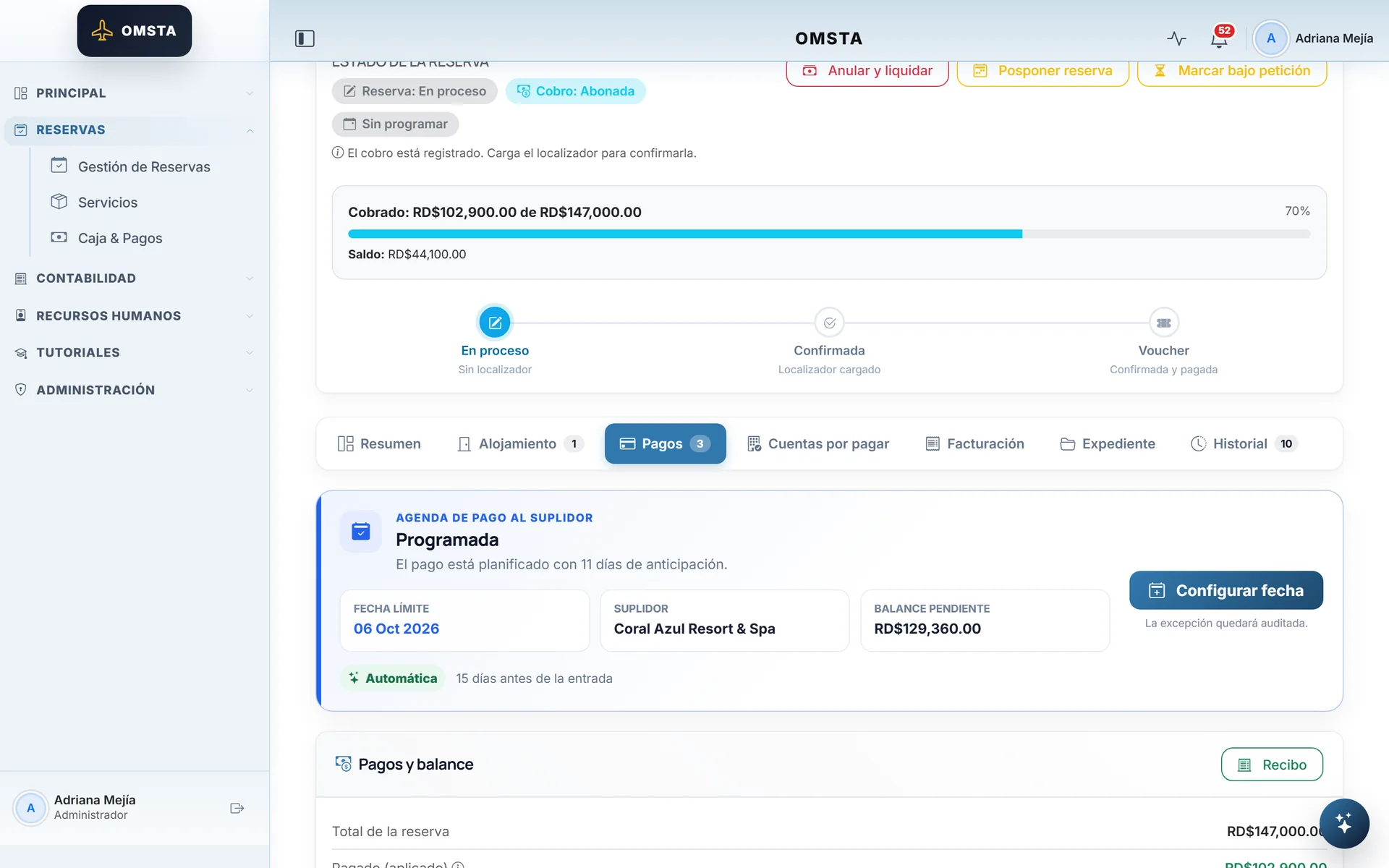The image size is (1389, 868).
Task: Click the Confirmada step check icon
Action: [829, 323]
